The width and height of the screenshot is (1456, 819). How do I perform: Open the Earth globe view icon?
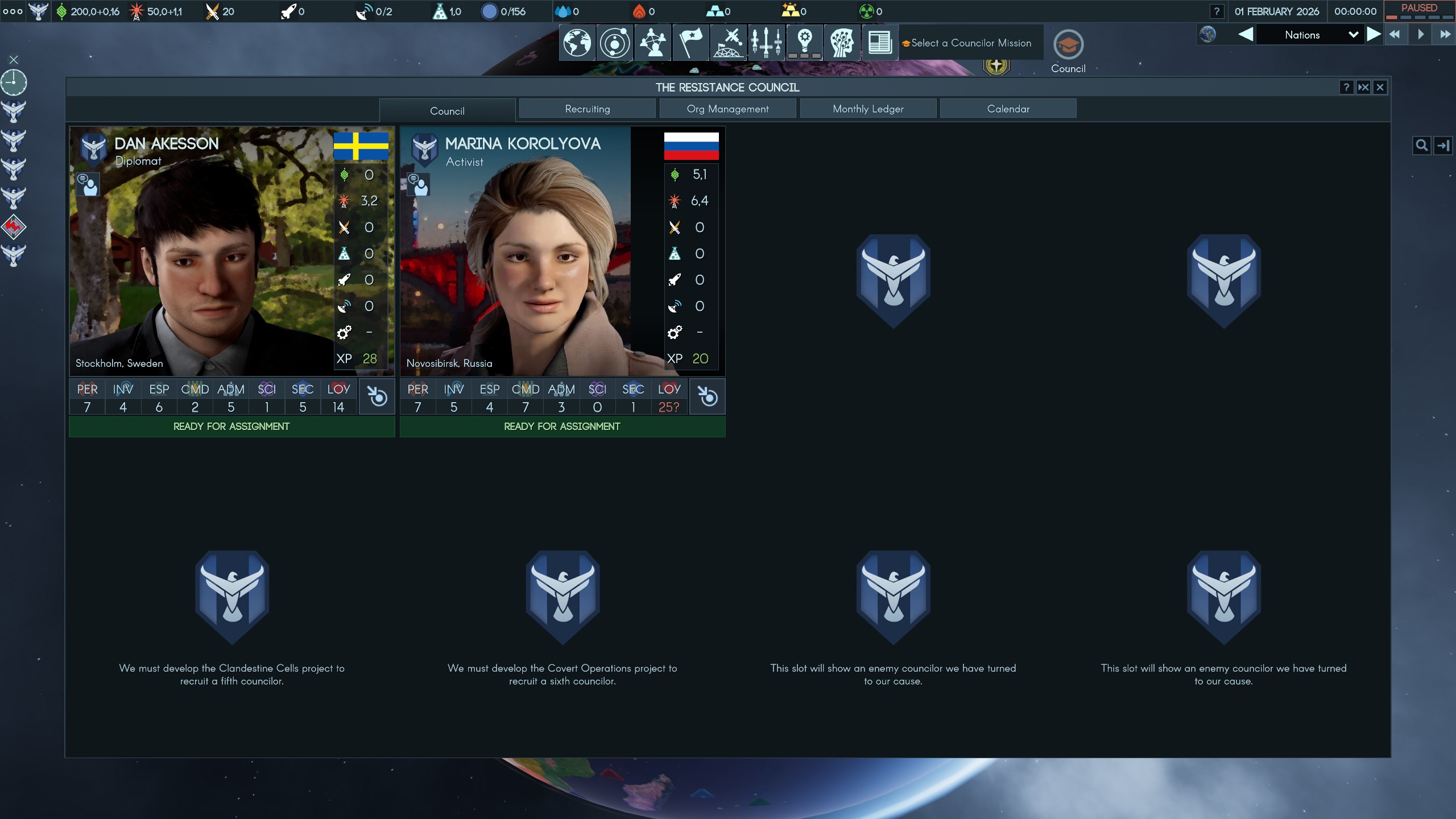[x=577, y=43]
